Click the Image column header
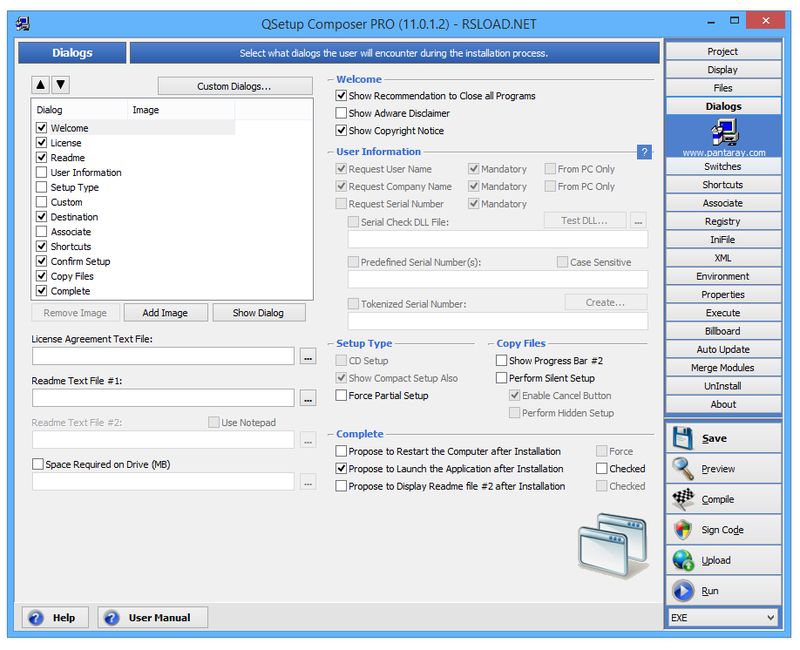The height and width of the screenshot is (650, 800). (x=181, y=110)
